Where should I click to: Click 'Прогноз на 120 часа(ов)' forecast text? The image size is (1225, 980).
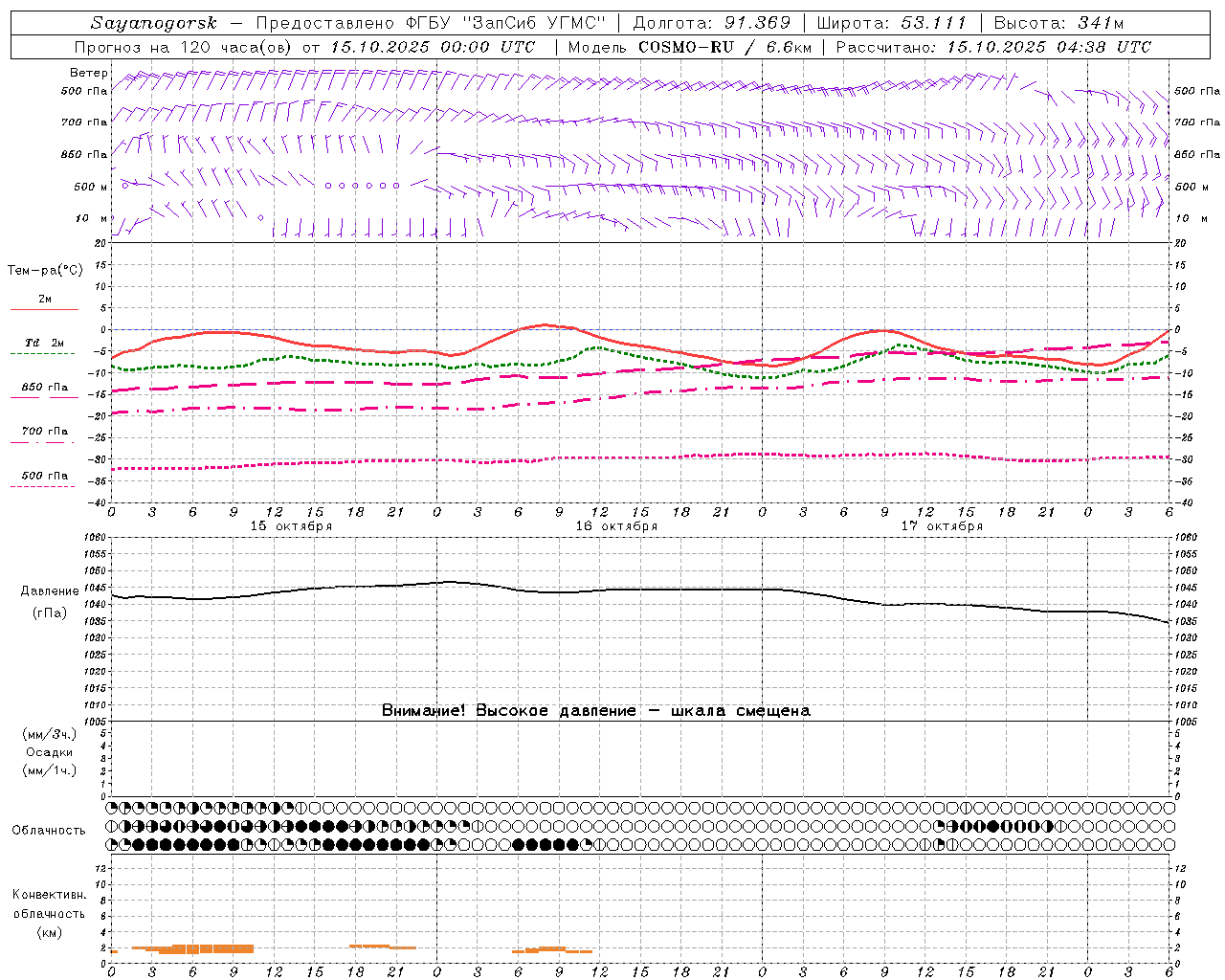point(185,47)
